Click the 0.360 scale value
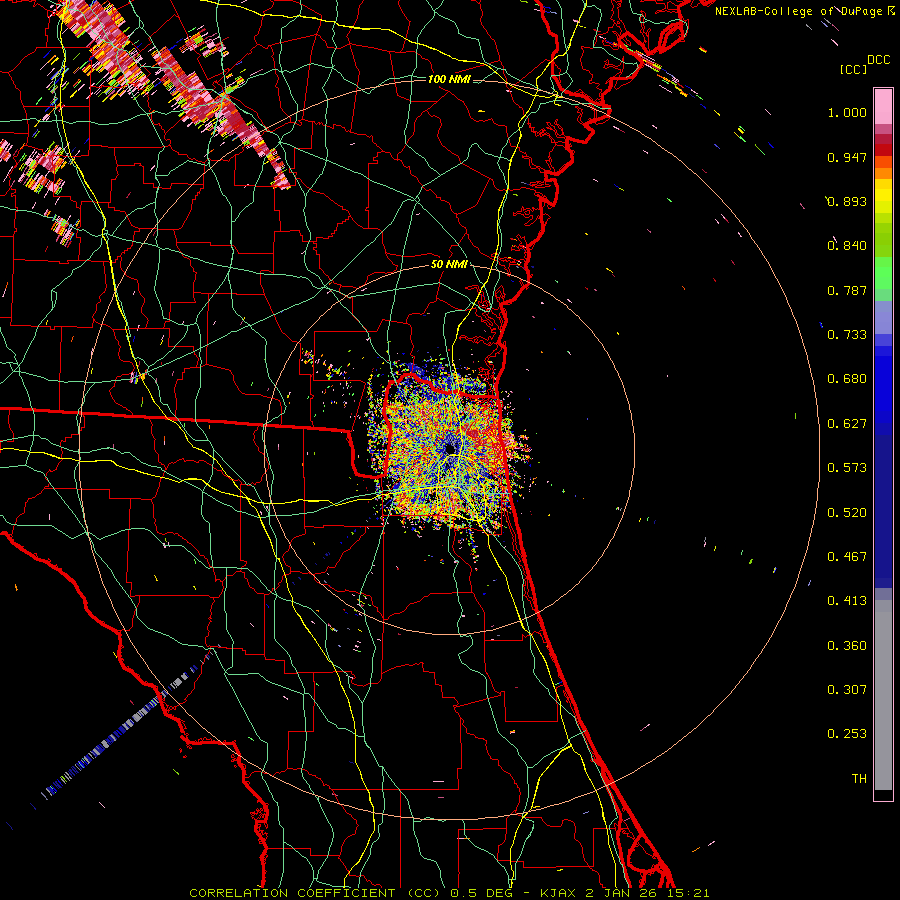Screen dimensions: 900x900 847,646
